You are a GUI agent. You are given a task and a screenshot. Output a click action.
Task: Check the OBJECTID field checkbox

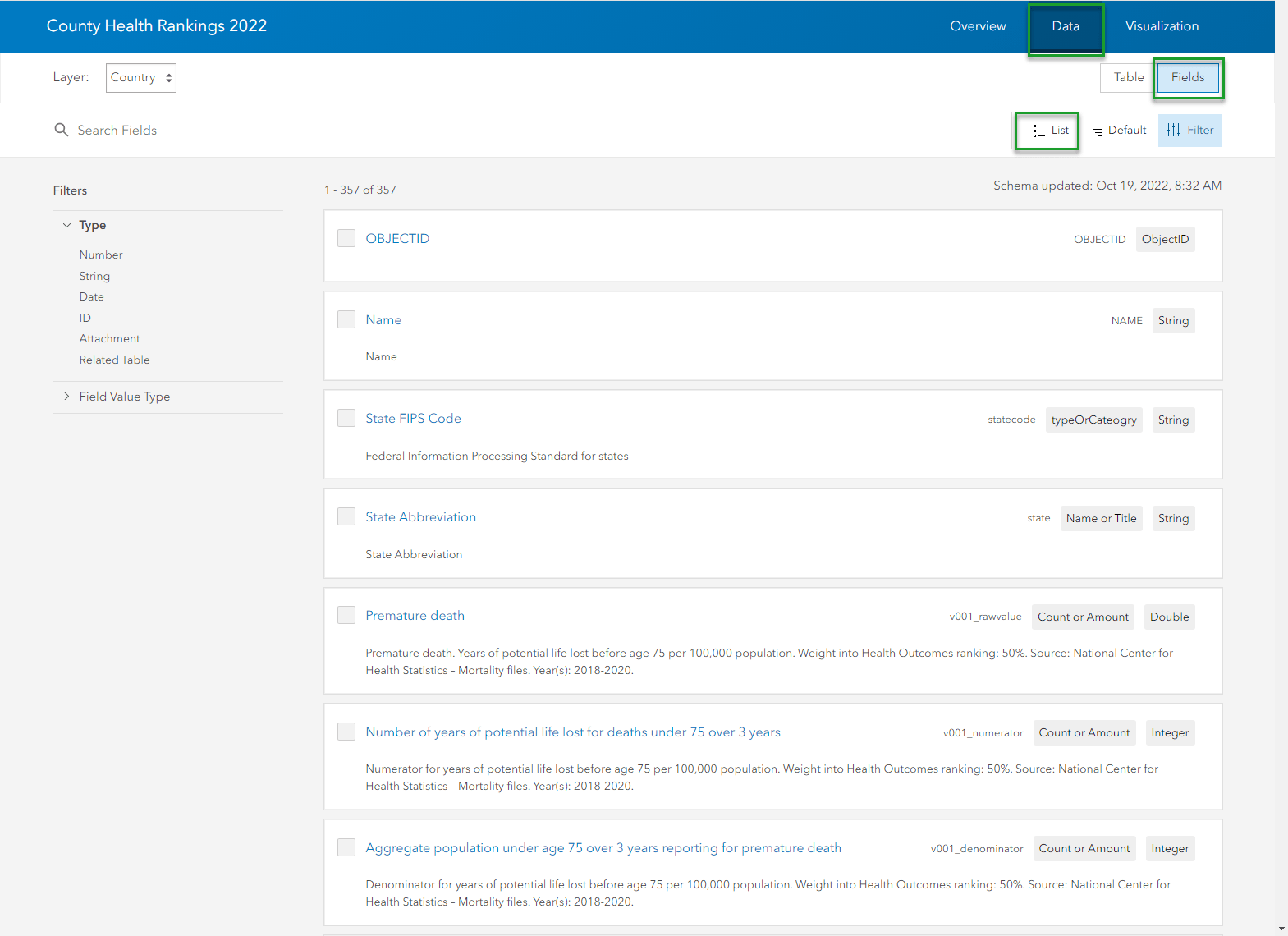(x=346, y=238)
